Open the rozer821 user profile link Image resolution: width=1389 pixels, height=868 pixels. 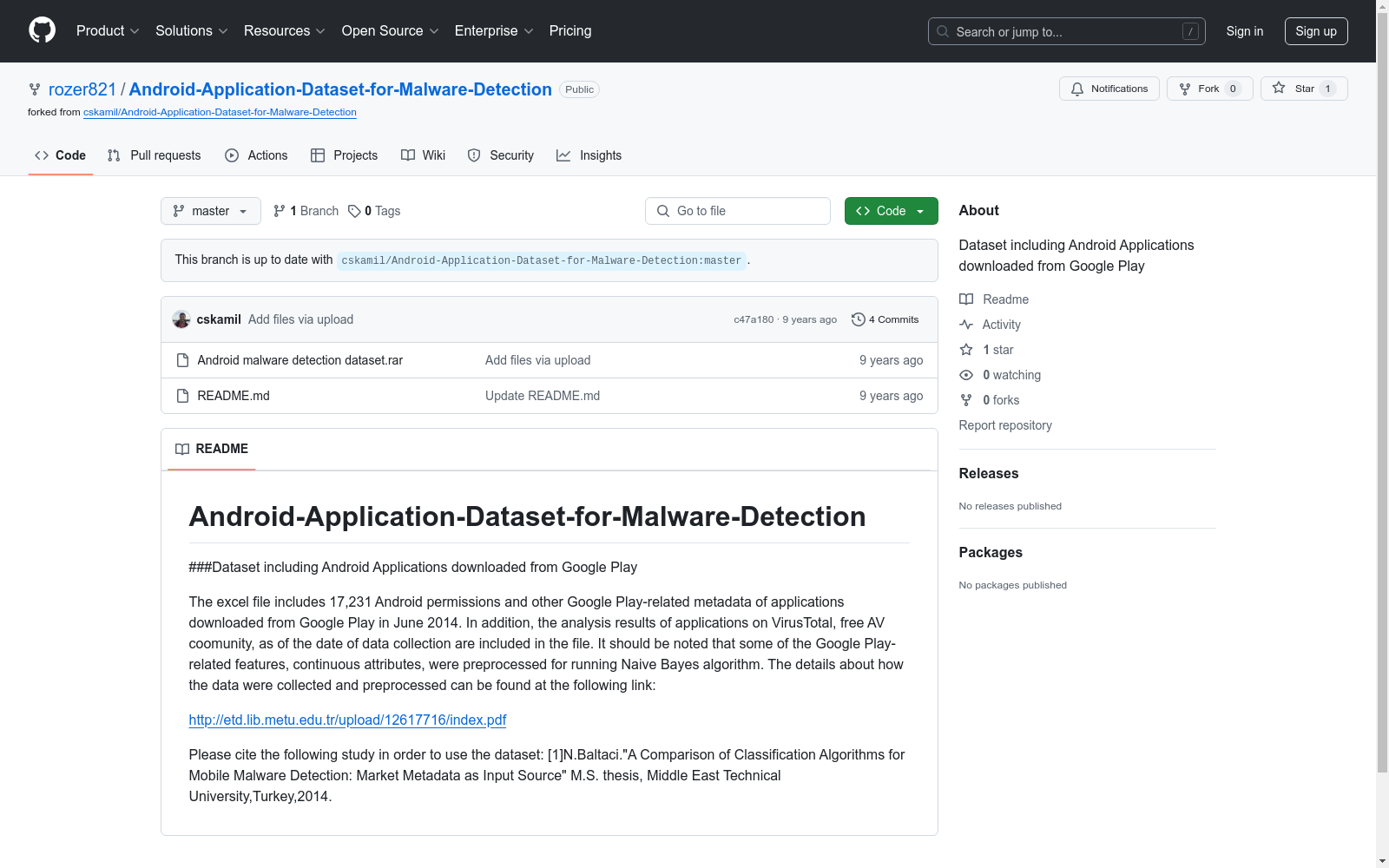82,89
